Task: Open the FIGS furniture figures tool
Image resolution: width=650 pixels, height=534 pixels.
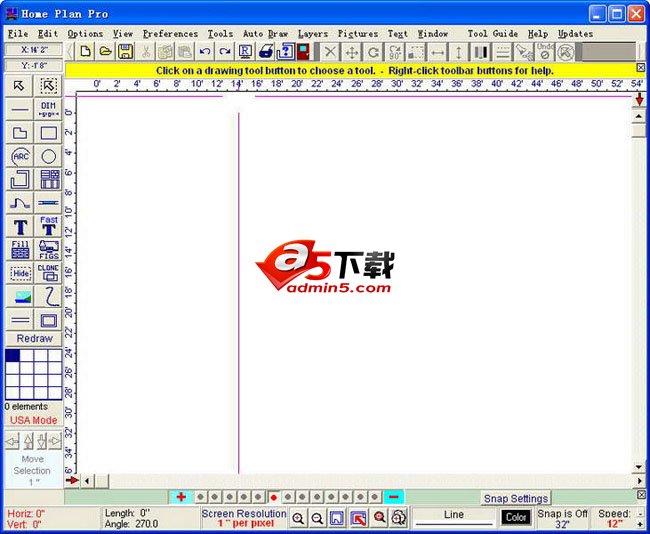Action: 49,250
